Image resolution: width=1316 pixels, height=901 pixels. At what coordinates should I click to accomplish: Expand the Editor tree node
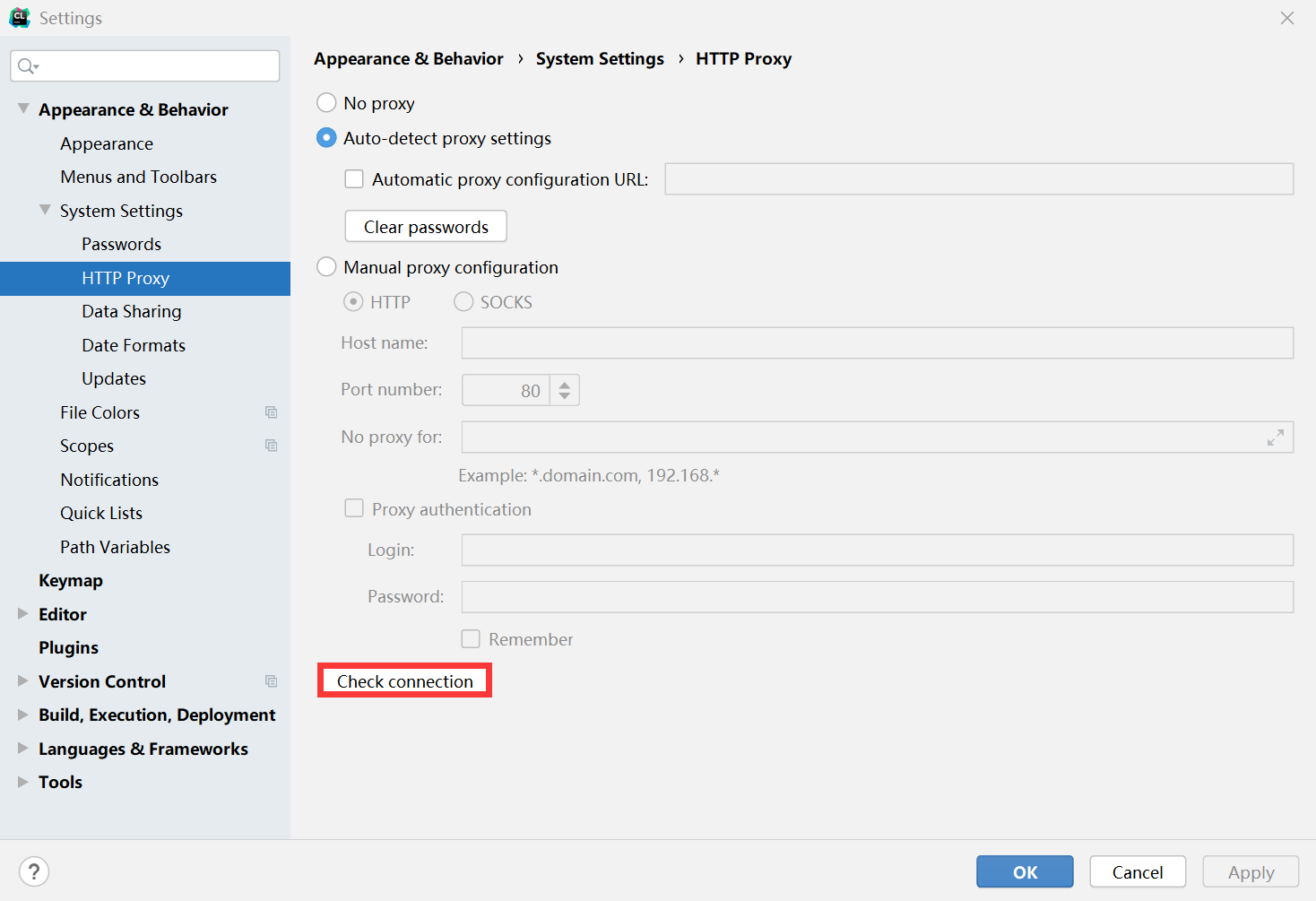[x=22, y=613]
